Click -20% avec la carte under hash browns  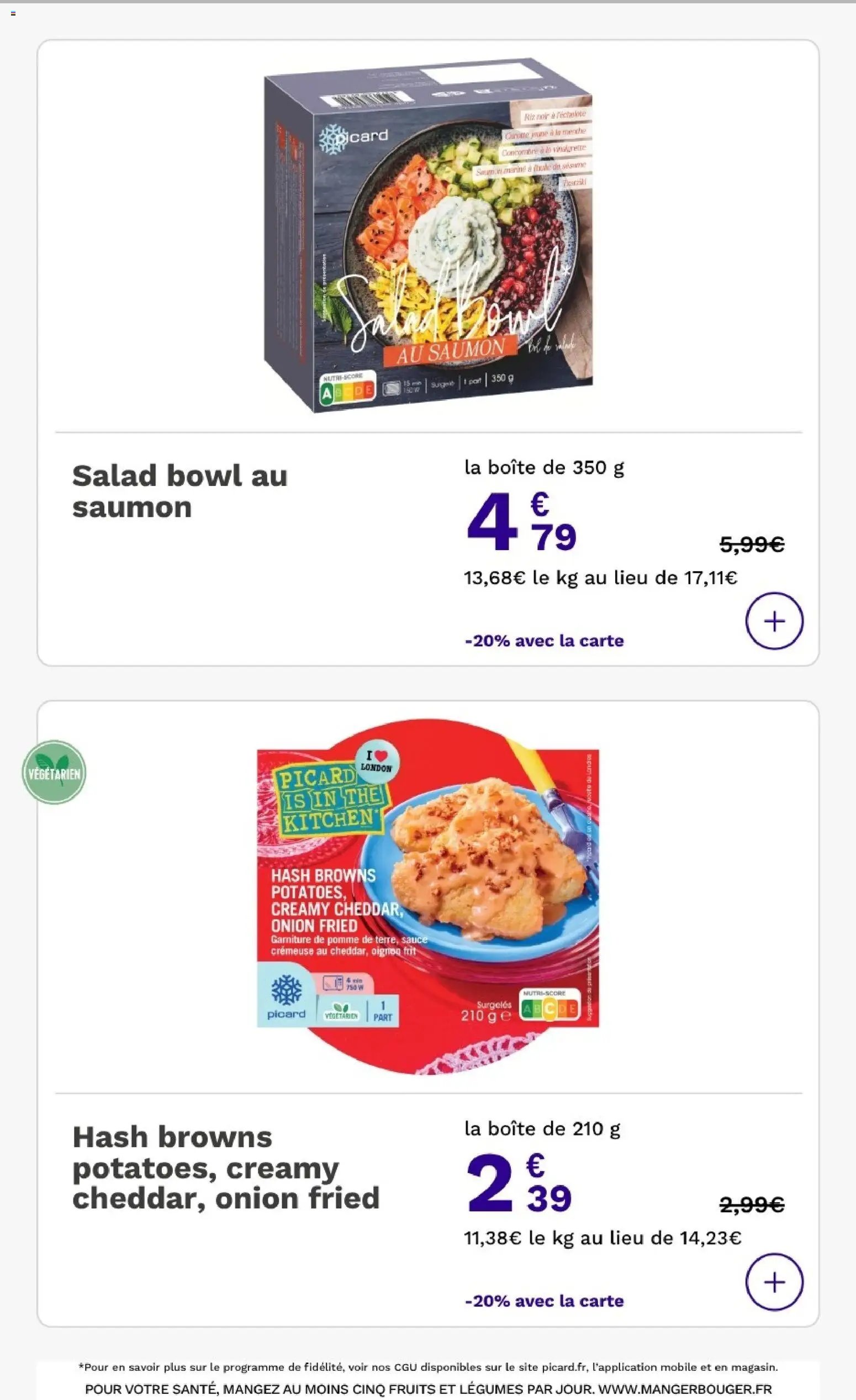544,1301
